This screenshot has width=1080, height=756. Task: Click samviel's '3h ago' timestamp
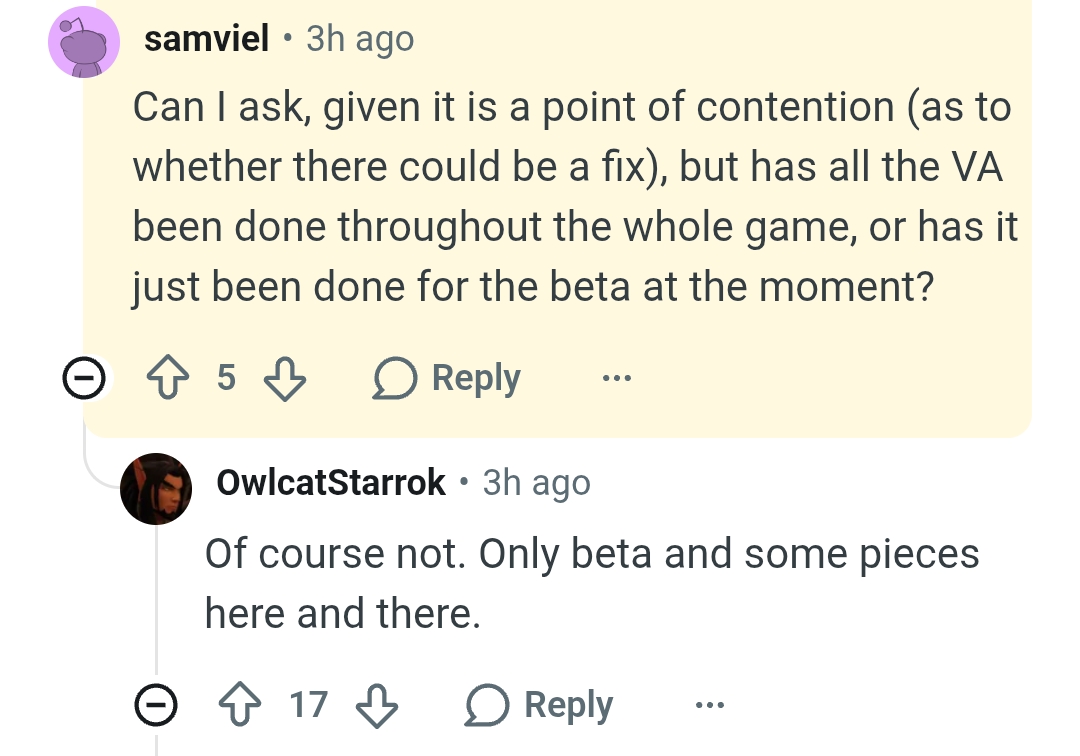pos(360,39)
